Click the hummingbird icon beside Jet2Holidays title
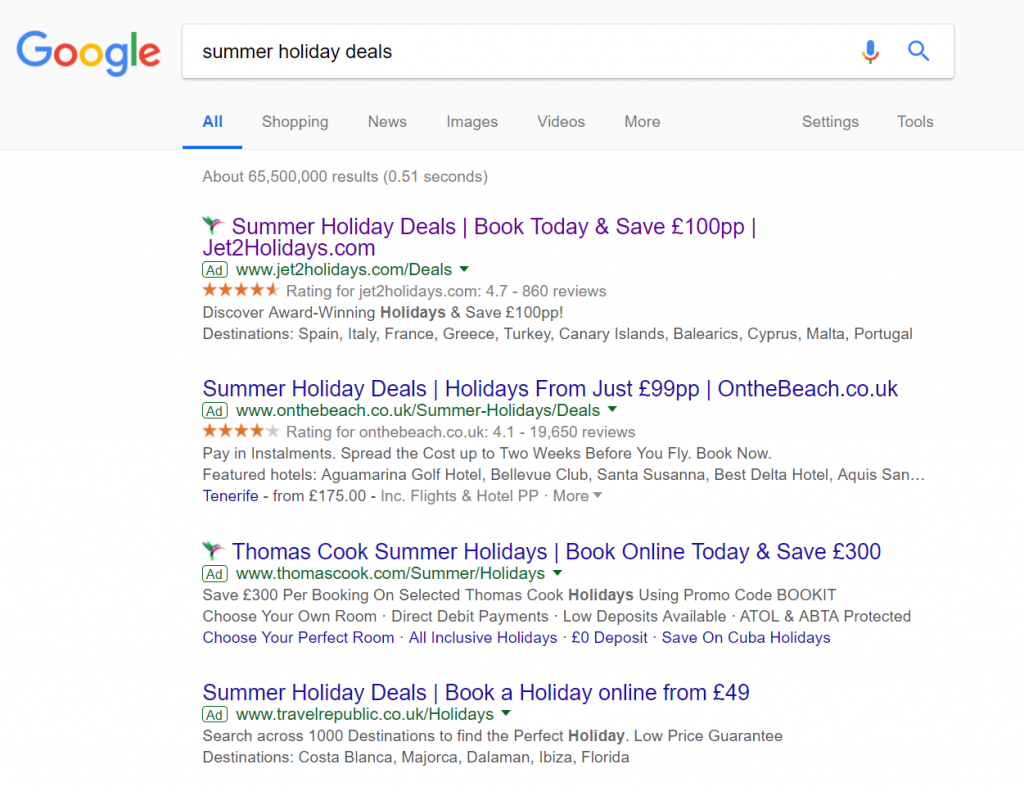 [213, 225]
